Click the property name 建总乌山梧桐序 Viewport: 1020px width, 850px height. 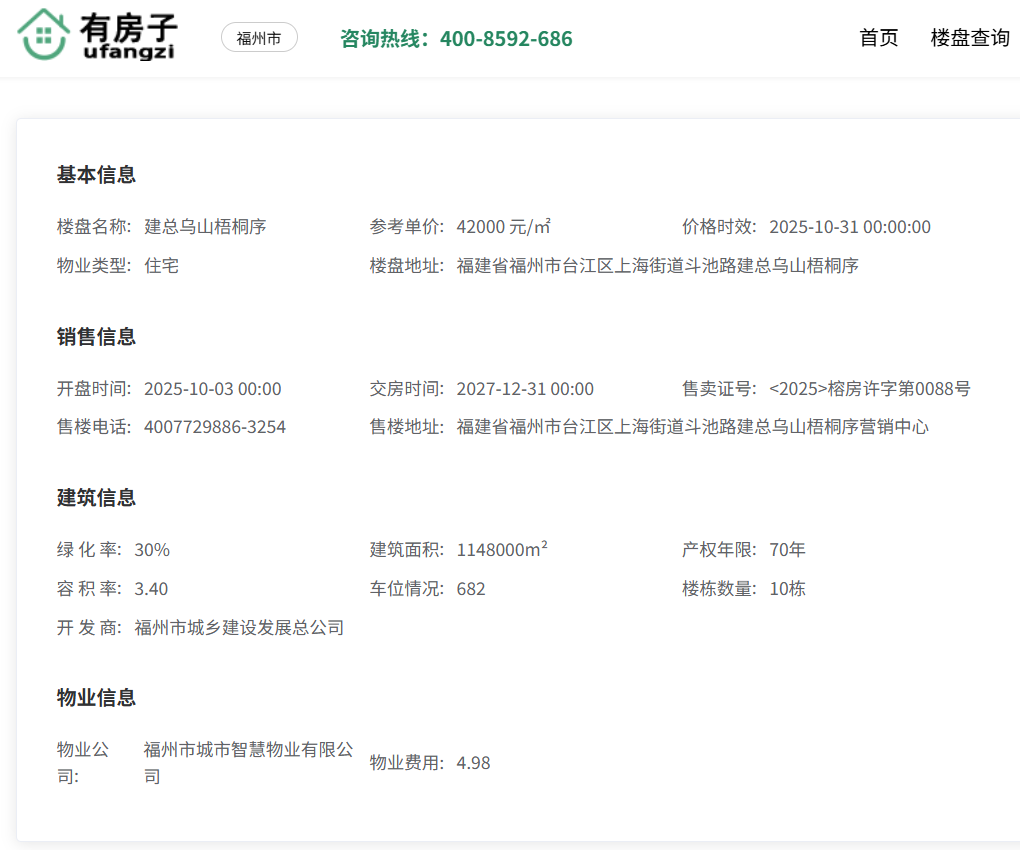point(205,227)
